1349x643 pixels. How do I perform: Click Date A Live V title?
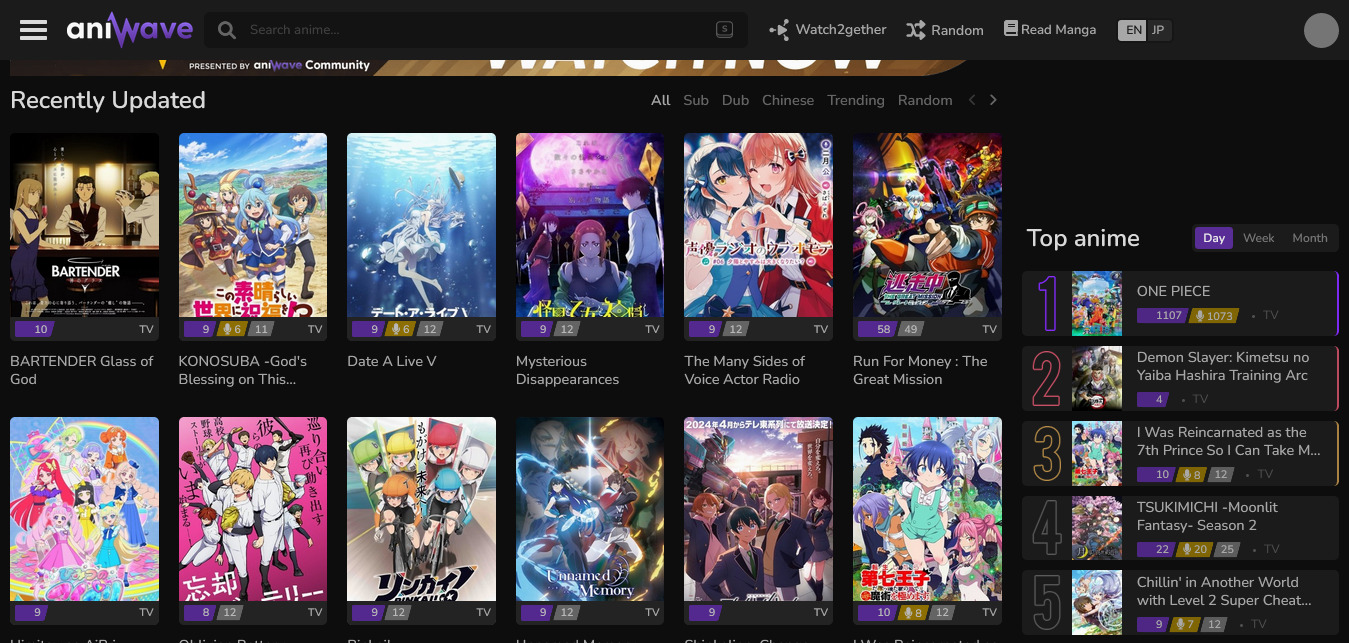[392, 361]
